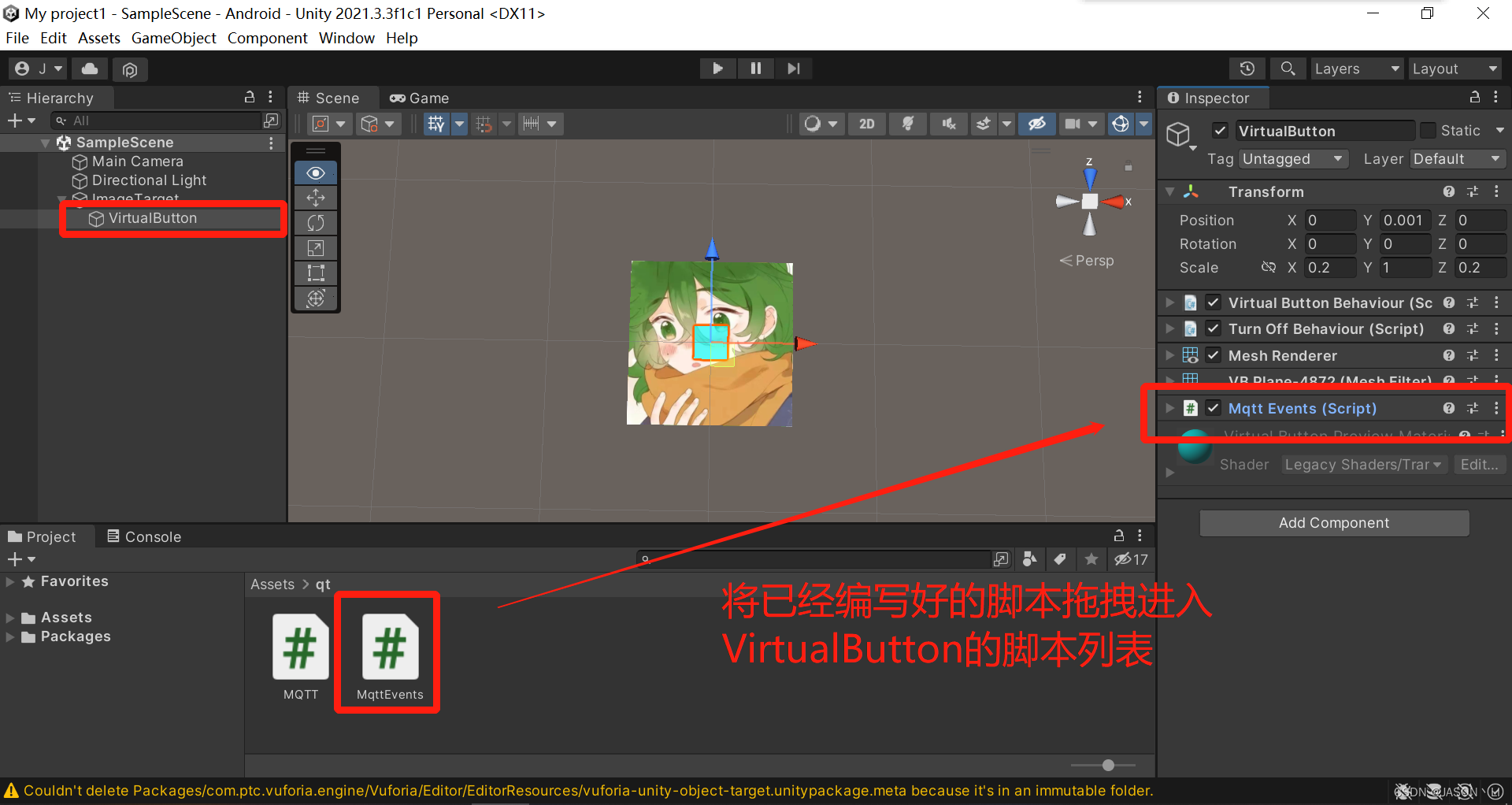This screenshot has height=805, width=1512.
Task: Select the Move tool in the Scene toolbar
Action: point(315,198)
